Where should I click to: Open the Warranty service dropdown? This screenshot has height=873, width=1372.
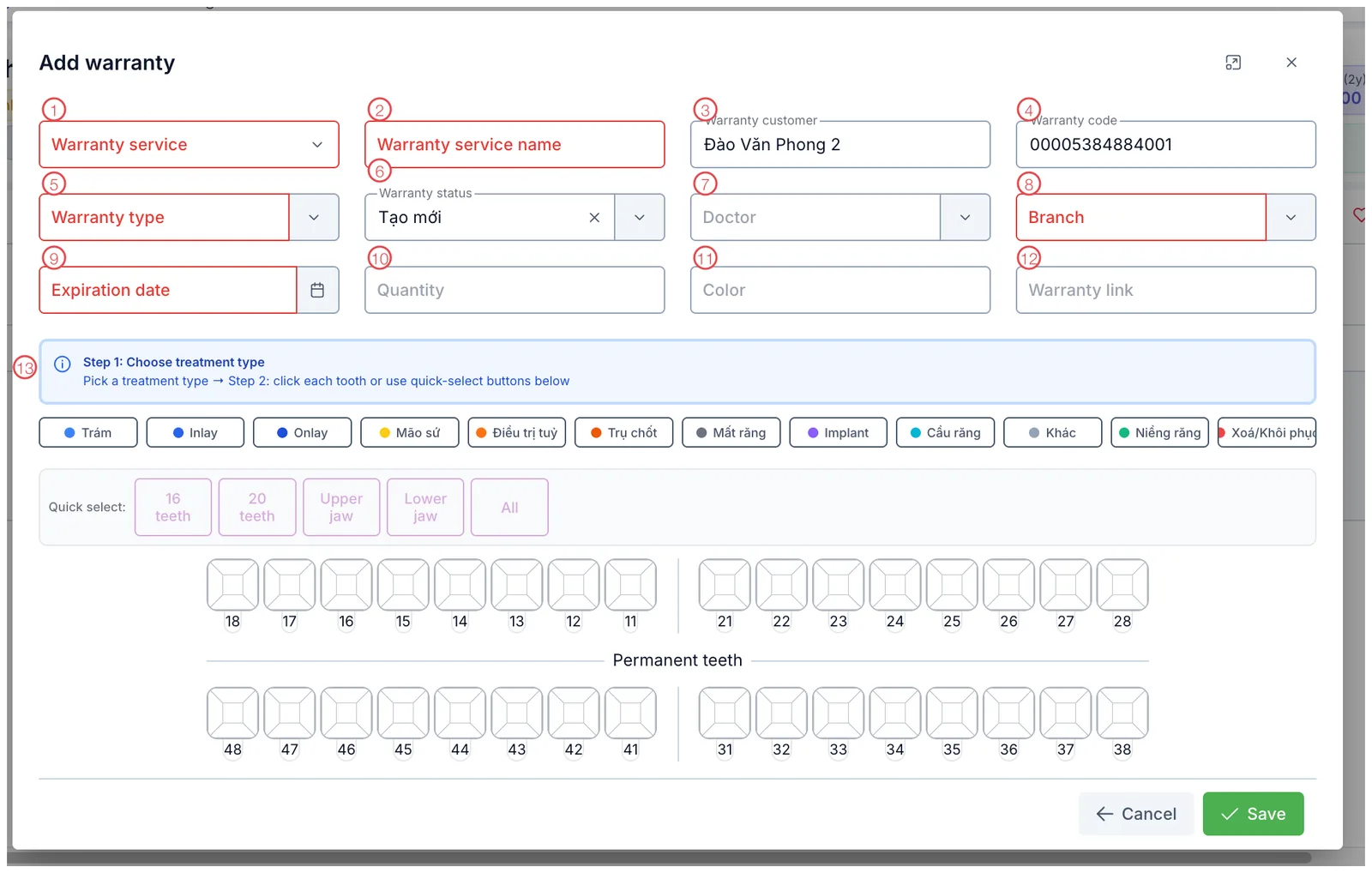(189, 144)
